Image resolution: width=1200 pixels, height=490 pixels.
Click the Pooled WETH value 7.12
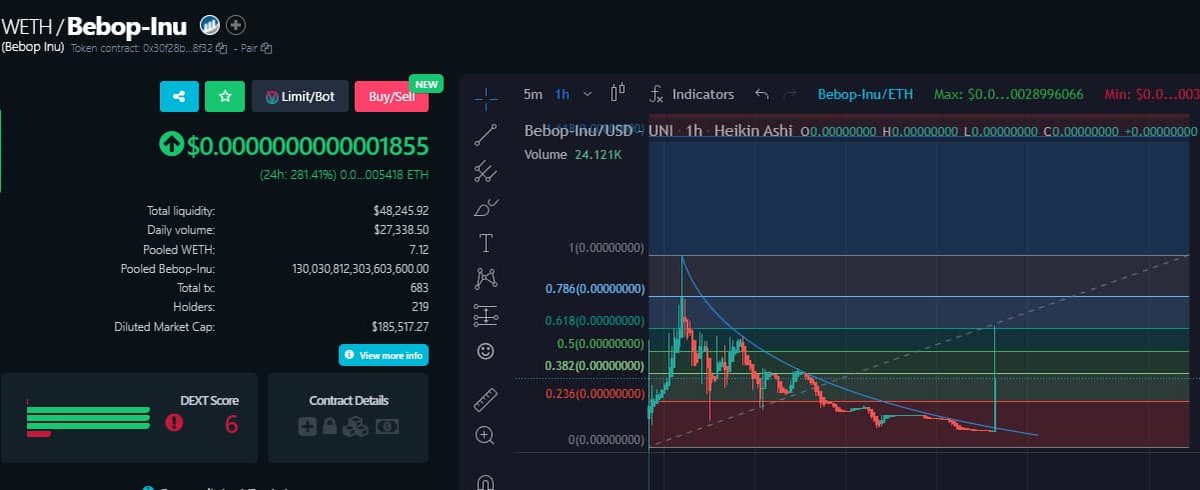[x=418, y=249]
